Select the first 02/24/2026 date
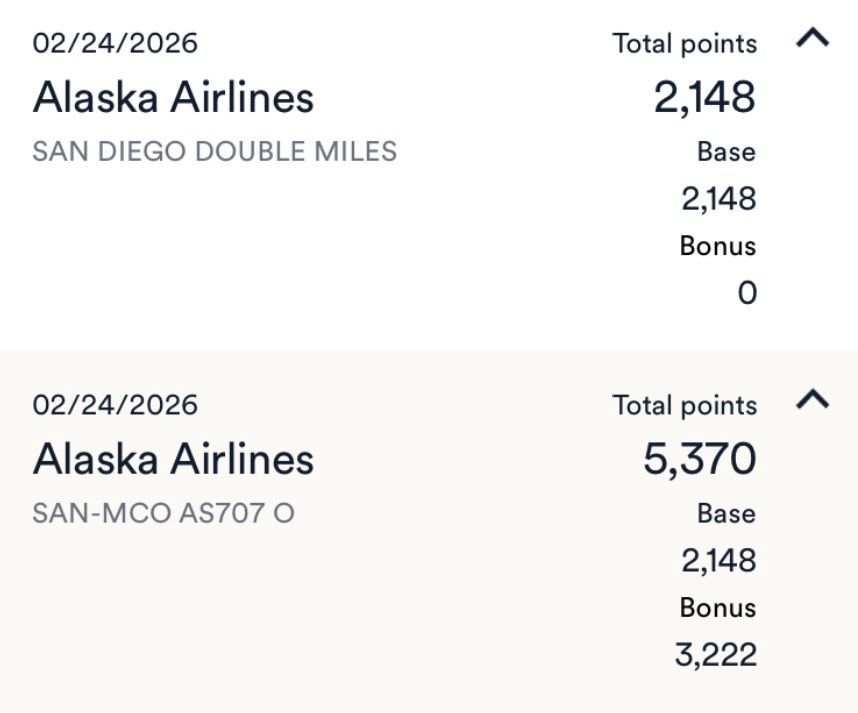Image resolution: width=858 pixels, height=713 pixels. point(115,43)
